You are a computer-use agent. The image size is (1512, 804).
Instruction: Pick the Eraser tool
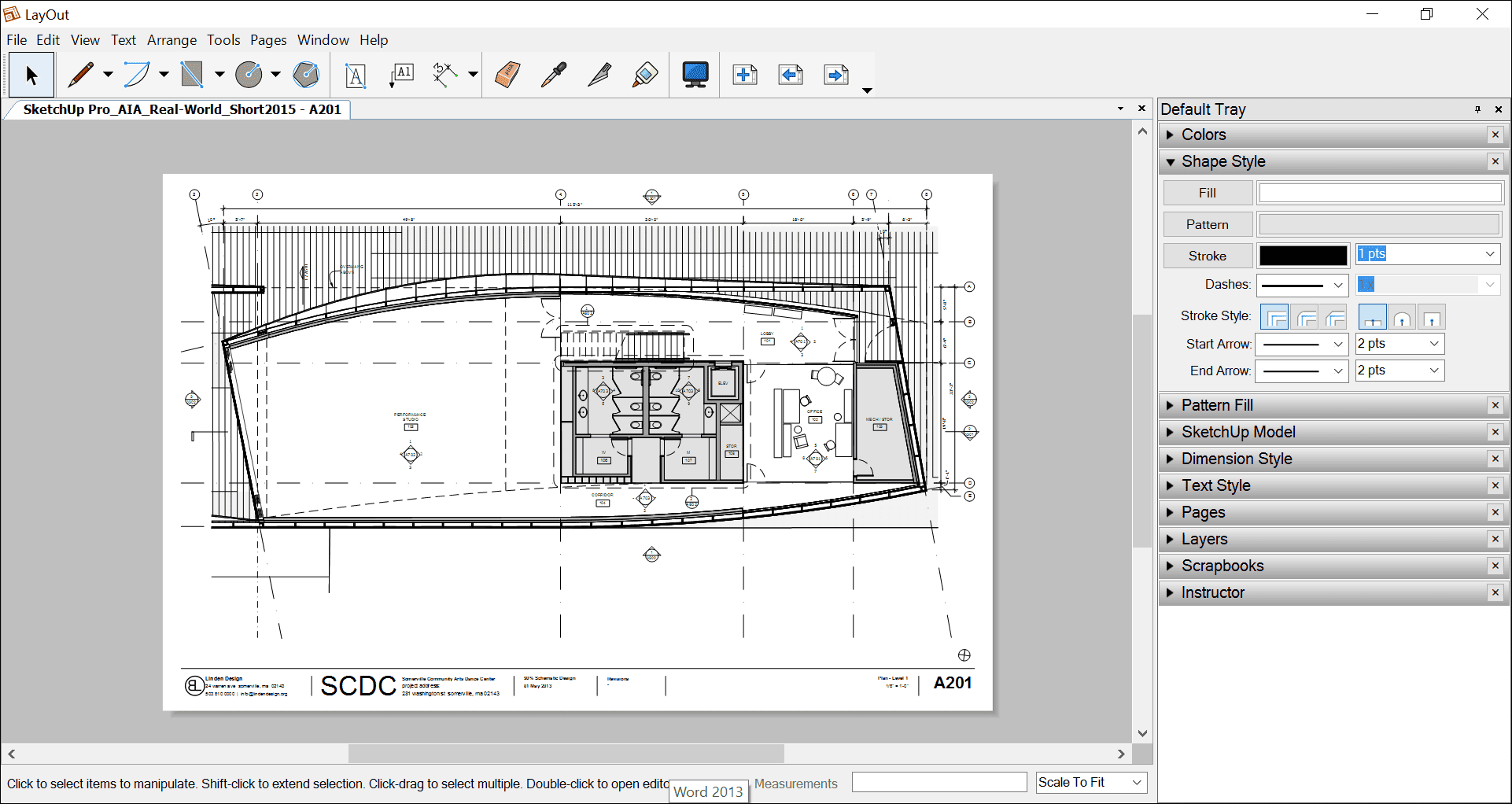pyautogui.click(x=507, y=75)
